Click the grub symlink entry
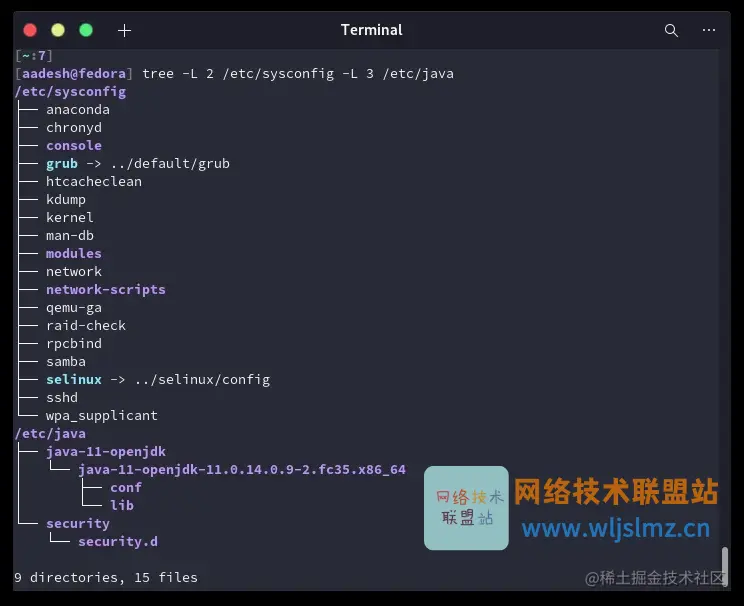Image resolution: width=744 pixels, height=606 pixels. [x=62, y=164]
